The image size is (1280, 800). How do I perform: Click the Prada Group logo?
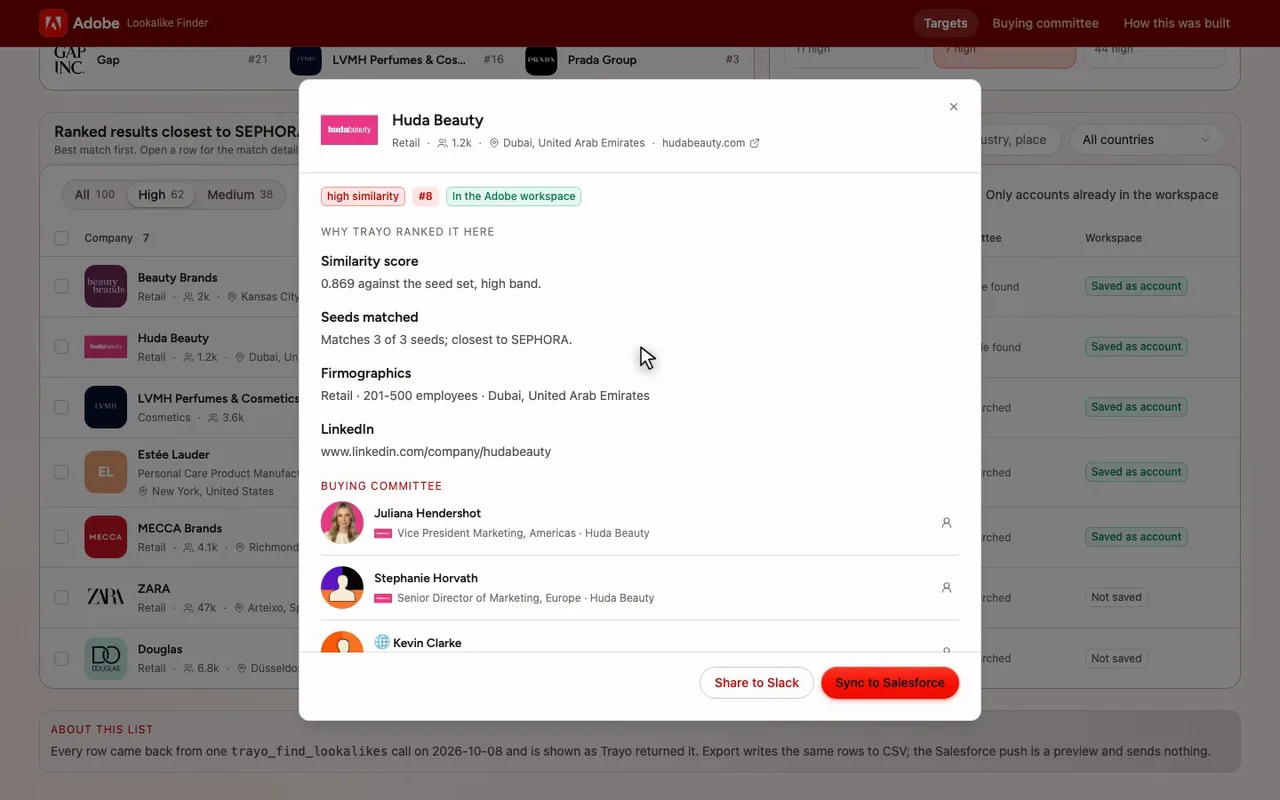541,60
